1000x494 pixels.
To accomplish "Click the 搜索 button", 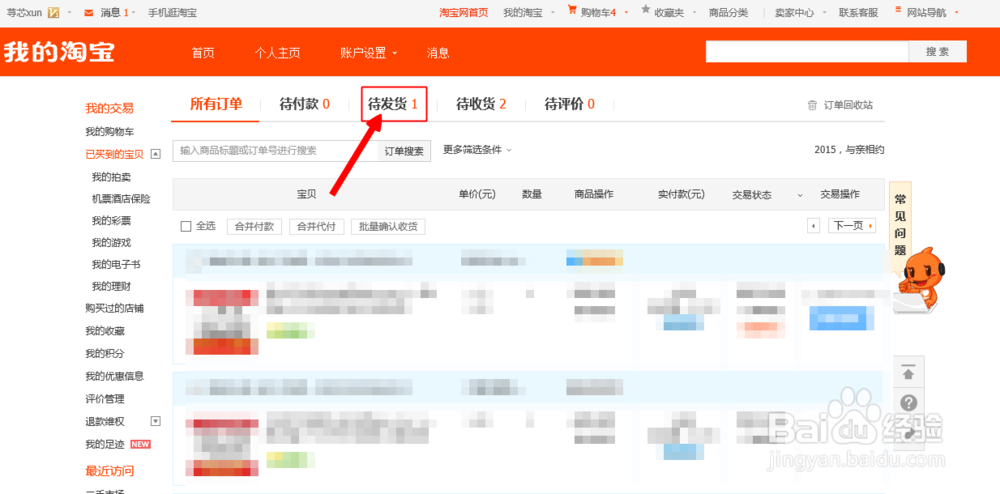I will point(938,52).
